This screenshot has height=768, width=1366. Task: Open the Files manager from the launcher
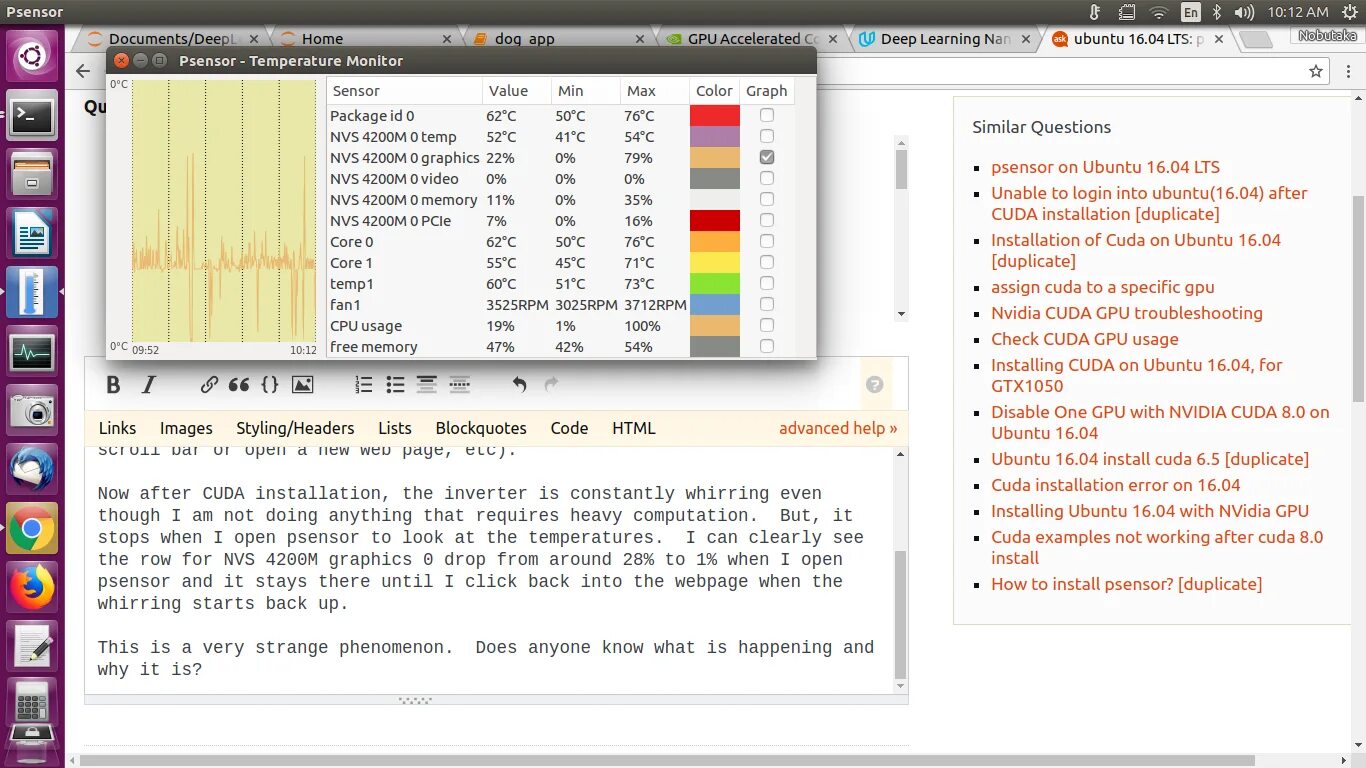[32, 176]
